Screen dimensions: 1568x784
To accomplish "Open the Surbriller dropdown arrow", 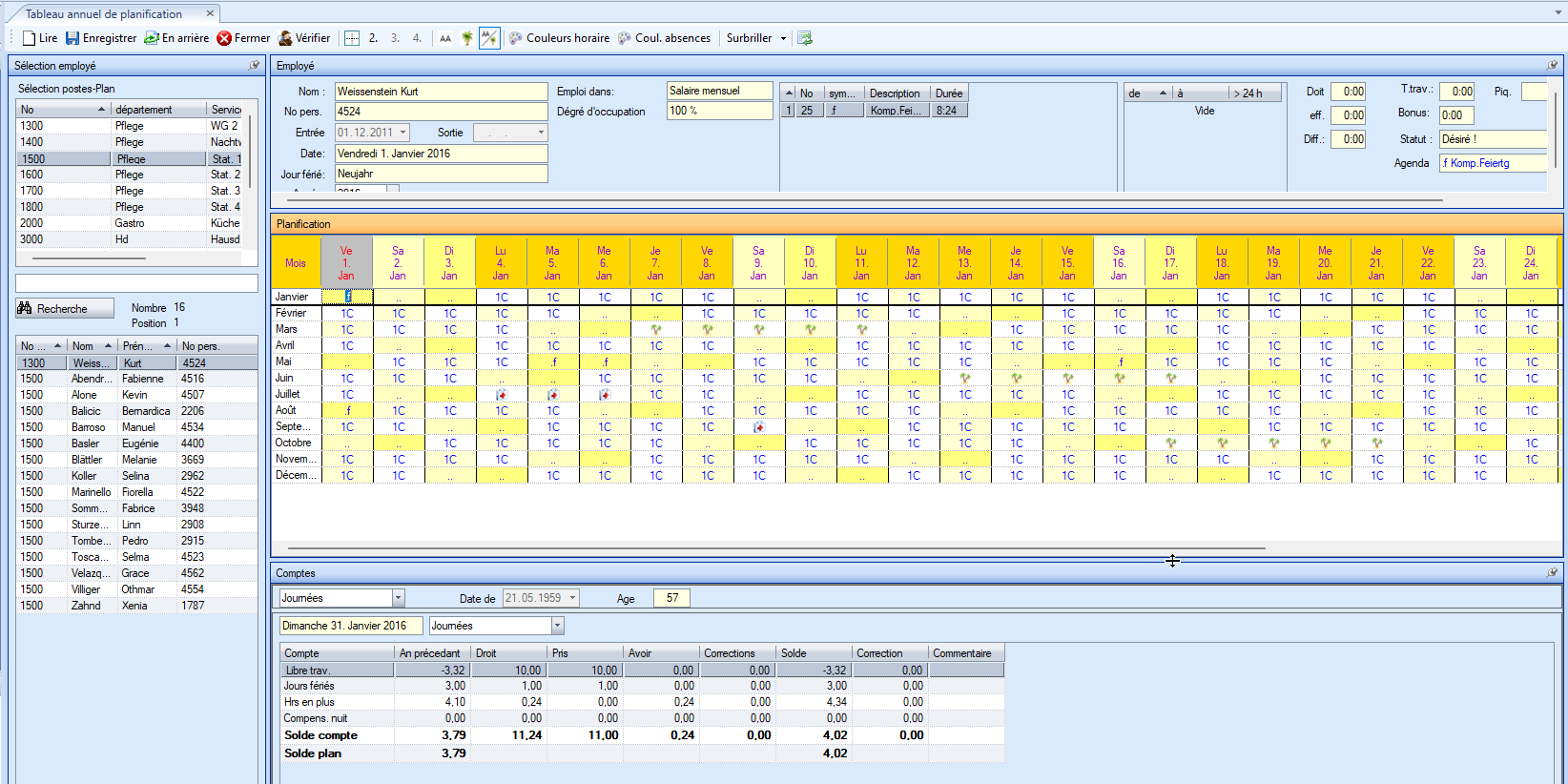I will click(x=783, y=38).
